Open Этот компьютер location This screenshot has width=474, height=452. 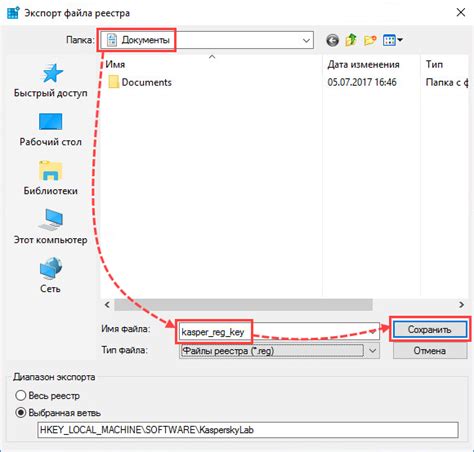click(51, 227)
